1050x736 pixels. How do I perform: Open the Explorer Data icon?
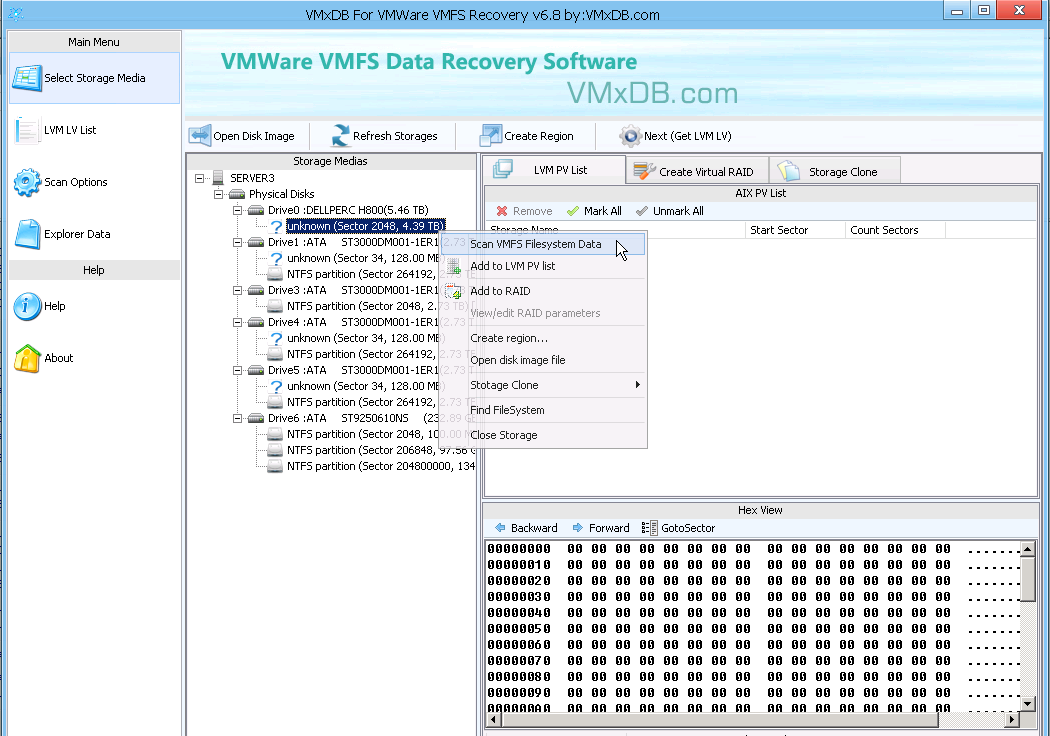pos(27,234)
